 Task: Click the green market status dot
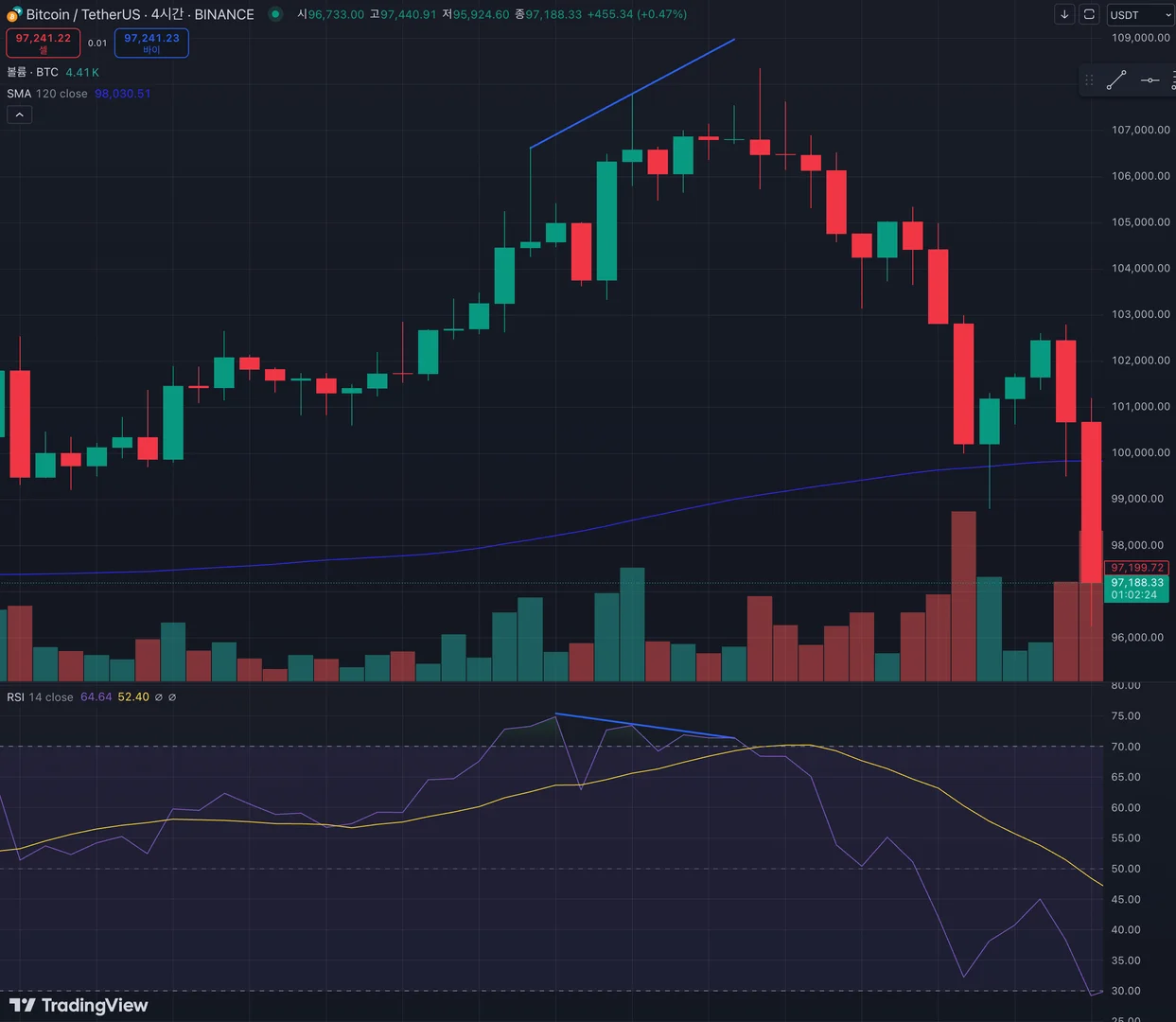coord(274,14)
